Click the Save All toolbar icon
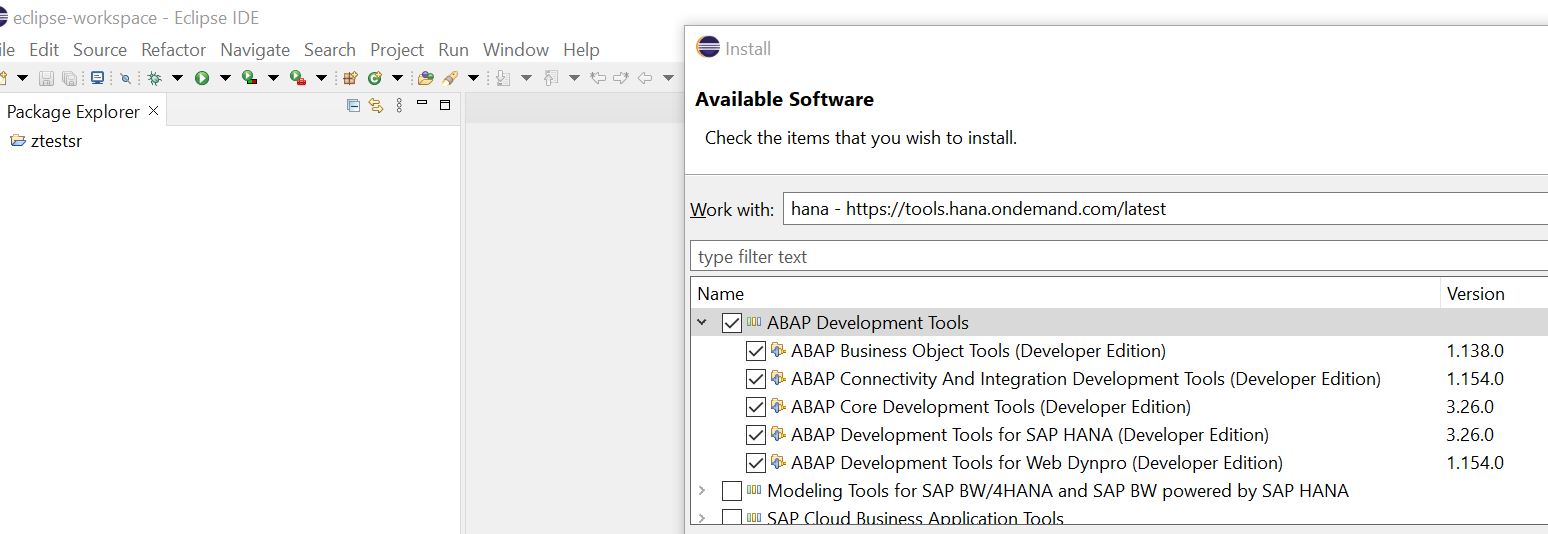This screenshot has width=1548, height=534. [x=69, y=78]
